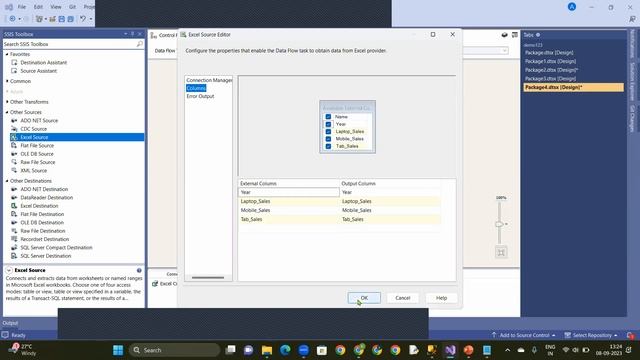Close the Excel Source Editor dialog
This screenshot has height=360, width=640.
click(x=452, y=35)
